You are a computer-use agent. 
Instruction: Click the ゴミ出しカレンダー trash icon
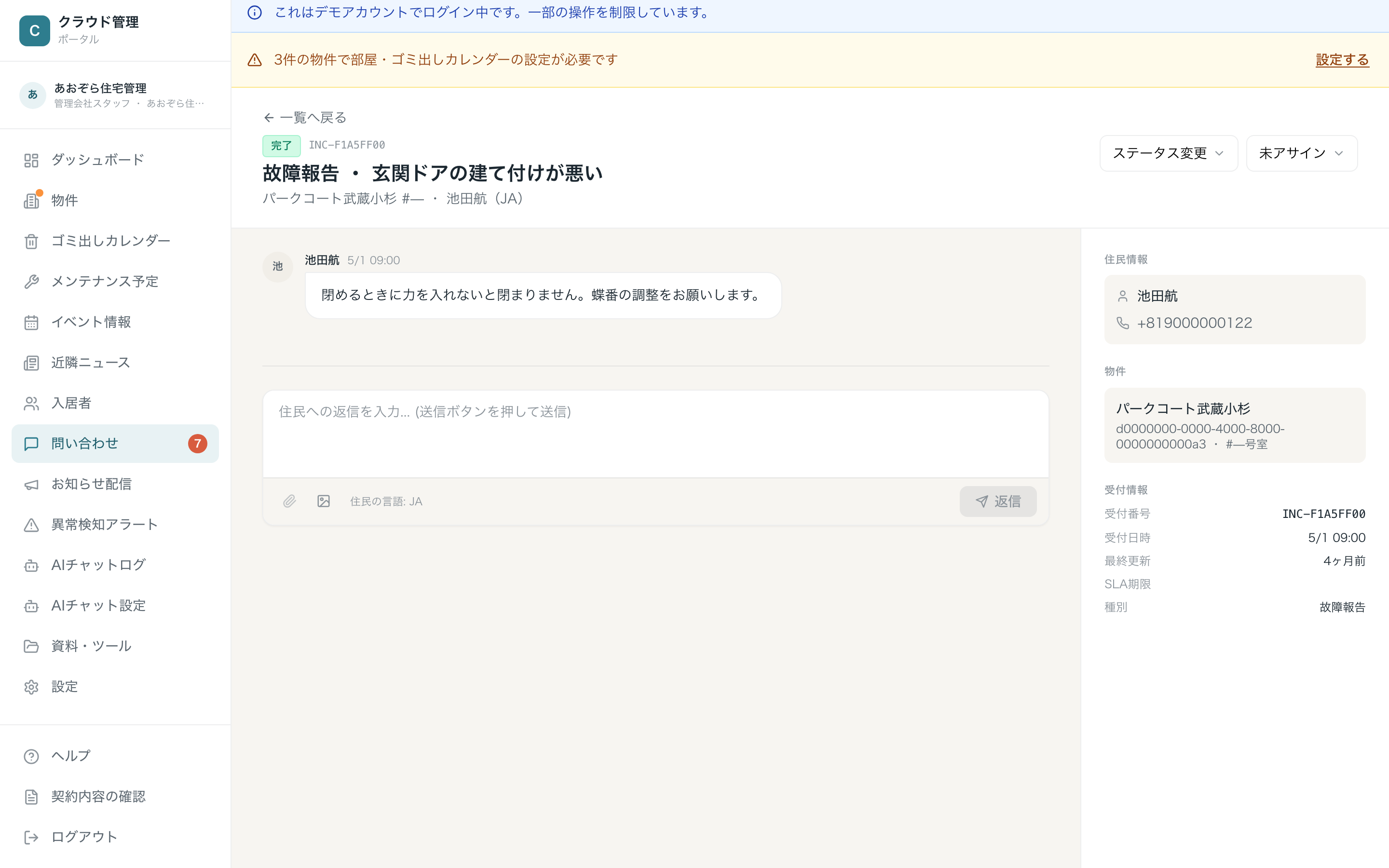[31, 241]
